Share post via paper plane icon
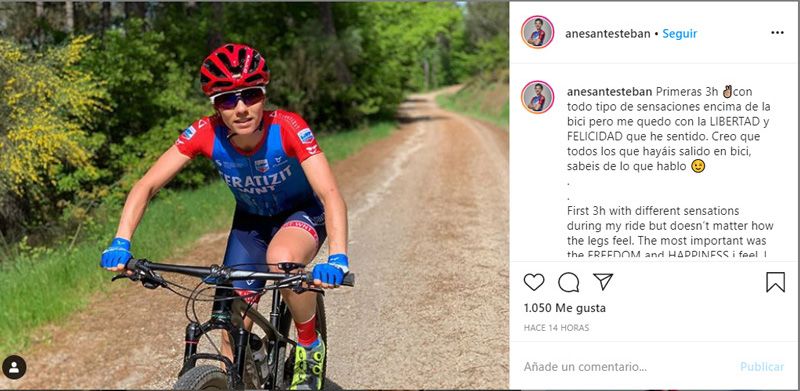The height and width of the screenshot is (391, 800). click(x=603, y=281)
